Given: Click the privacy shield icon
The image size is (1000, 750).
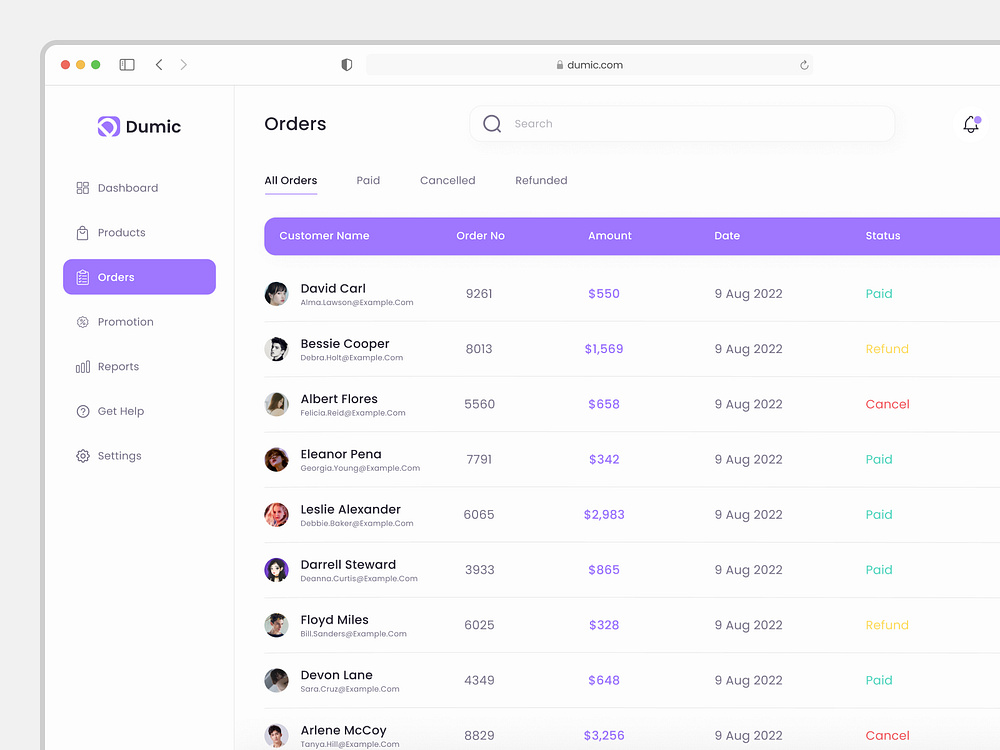Looking at the screenshot, I should pyautogui.click(x=347, y=65).
